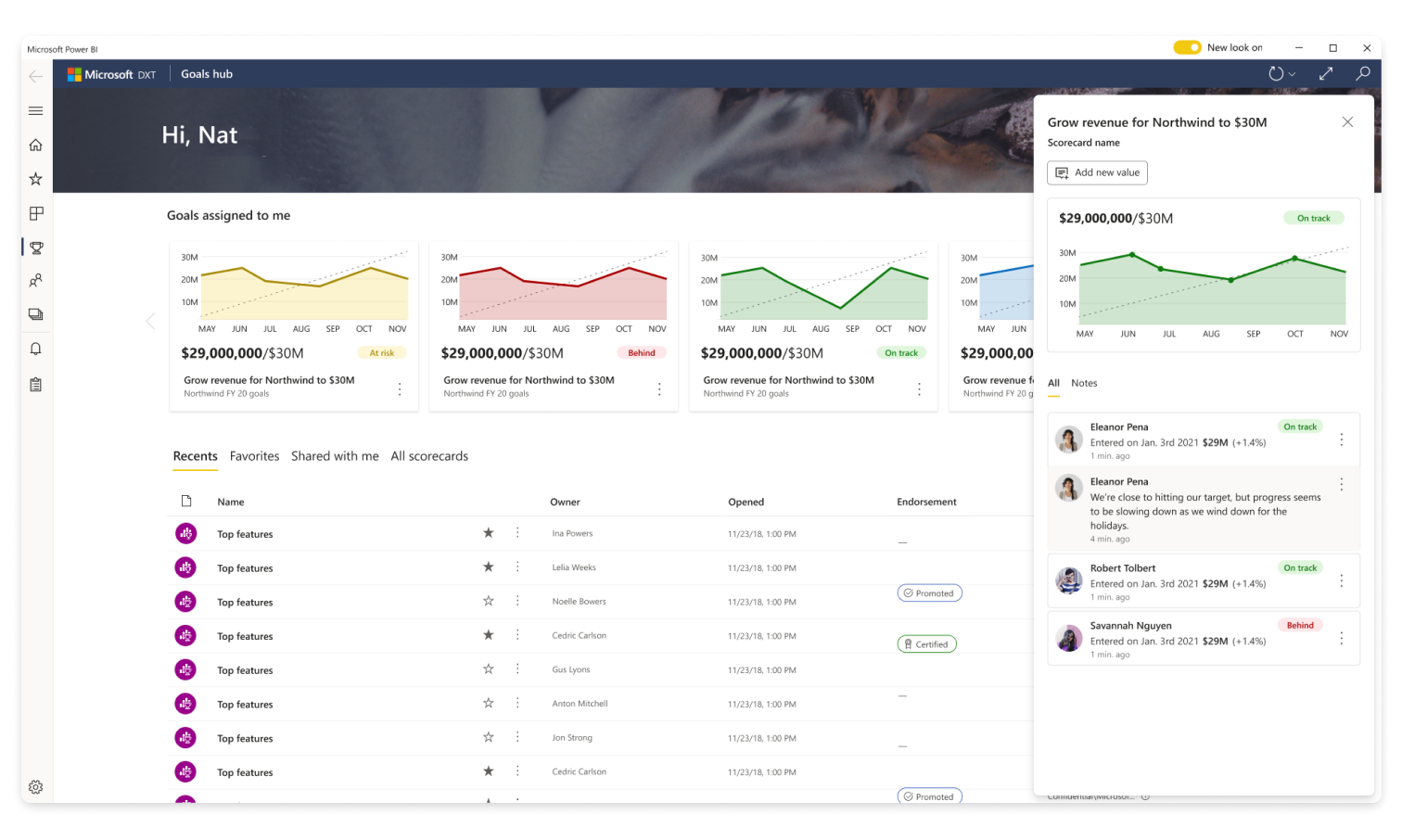Image resolution: width=1402 pixels, height=840 pixels.
Task: Select the Goals trophy icon in the sidebar
Action: pyautogui.click(x=36, y=248)
